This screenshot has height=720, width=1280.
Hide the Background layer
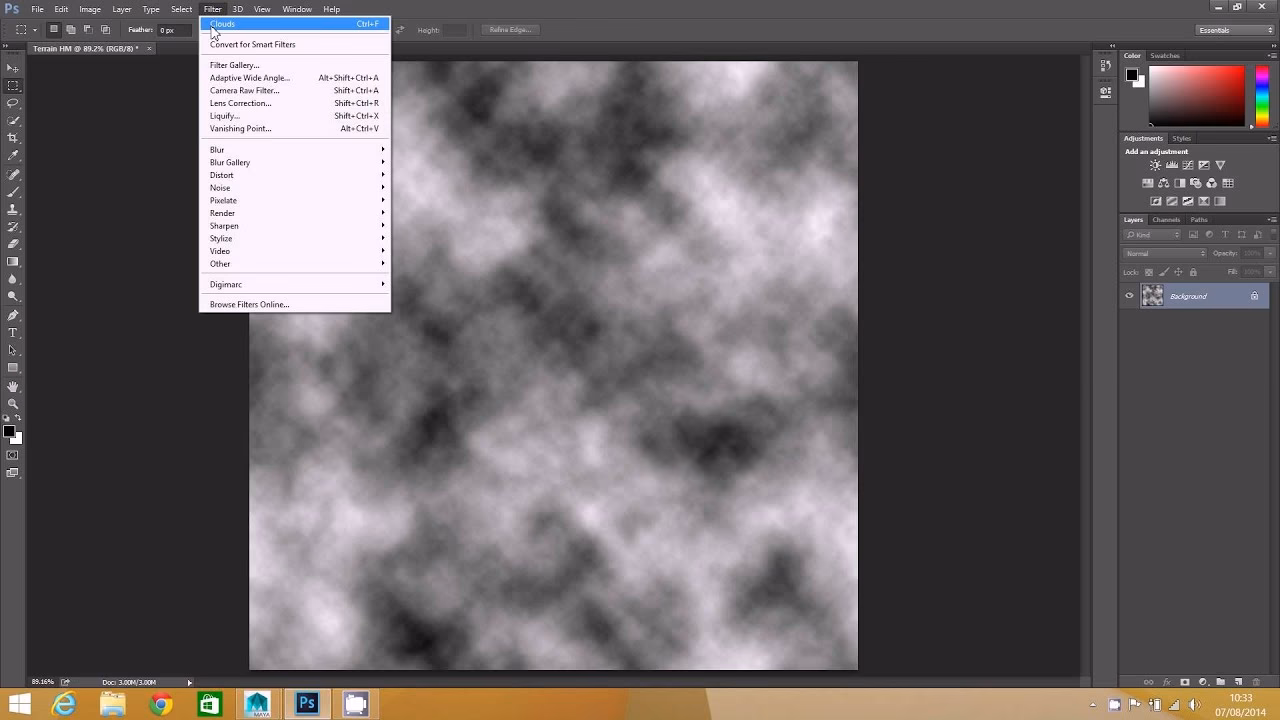1130,295
